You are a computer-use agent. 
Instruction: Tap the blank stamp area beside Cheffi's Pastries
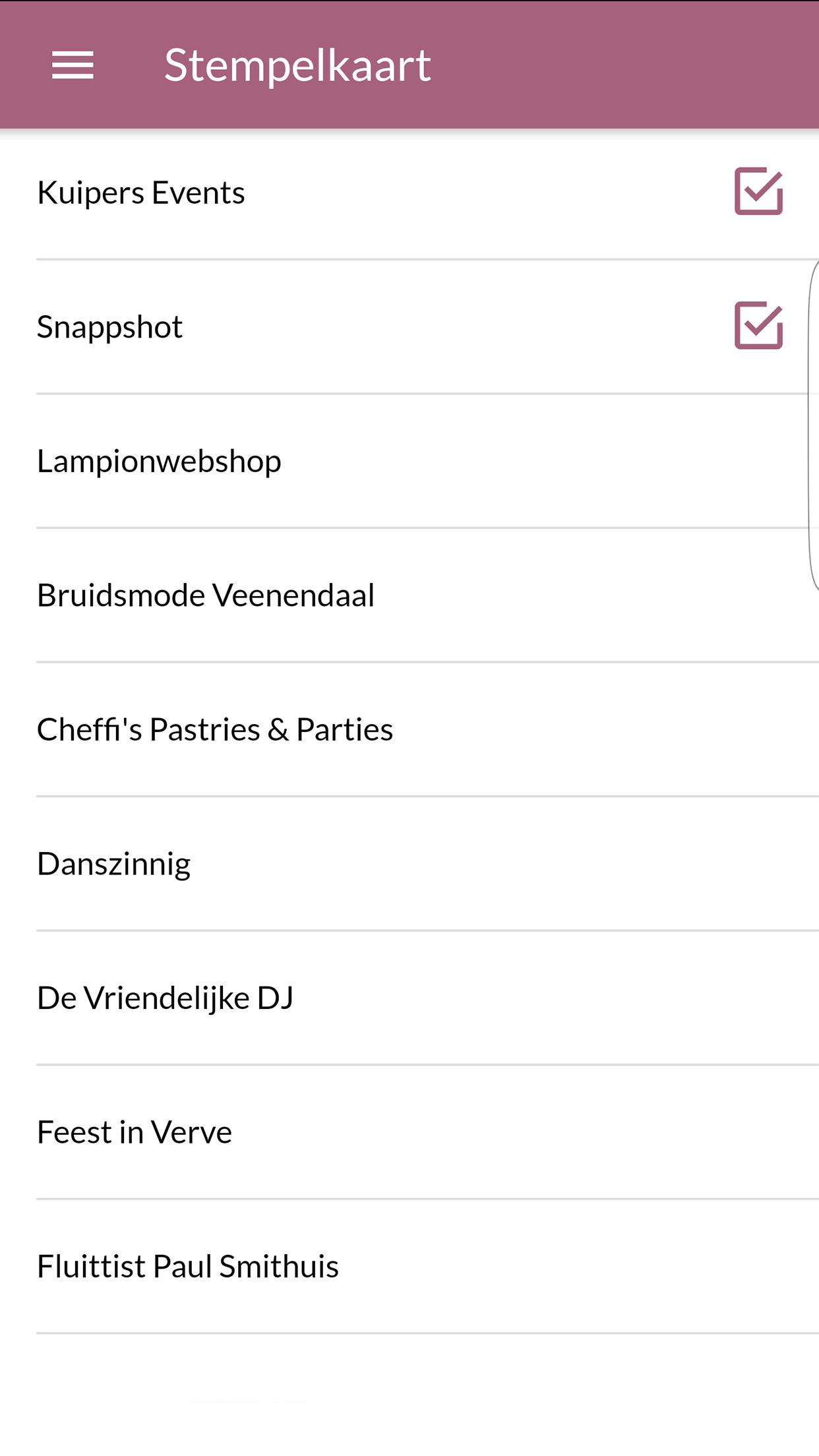point(758,730)
